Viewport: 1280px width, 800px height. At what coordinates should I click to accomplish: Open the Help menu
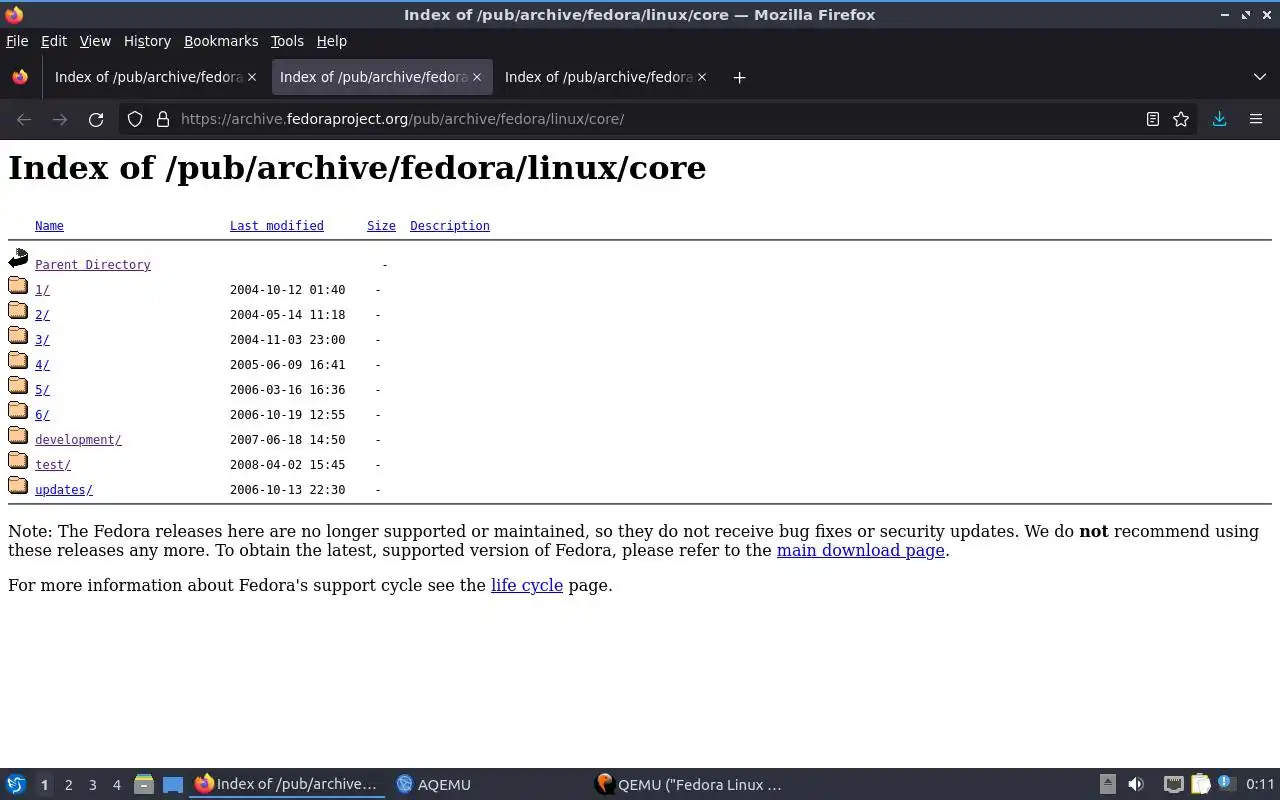(x=331, y=41)
